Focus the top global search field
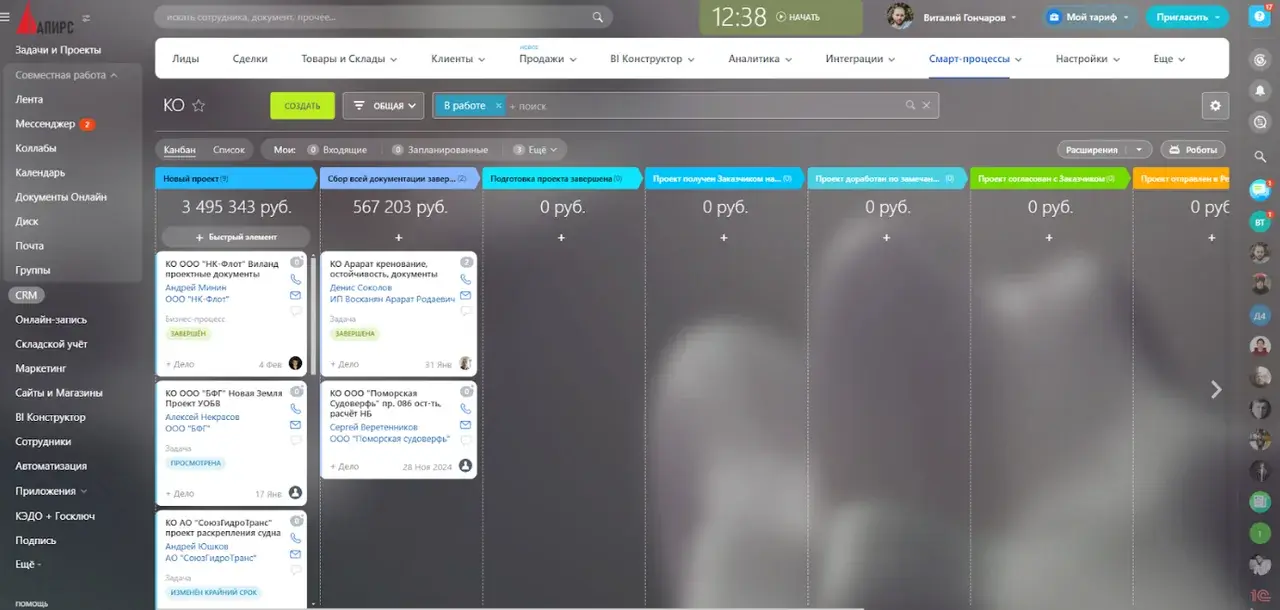The height and width of the screenshot is (610, 1280). point(383,17)
